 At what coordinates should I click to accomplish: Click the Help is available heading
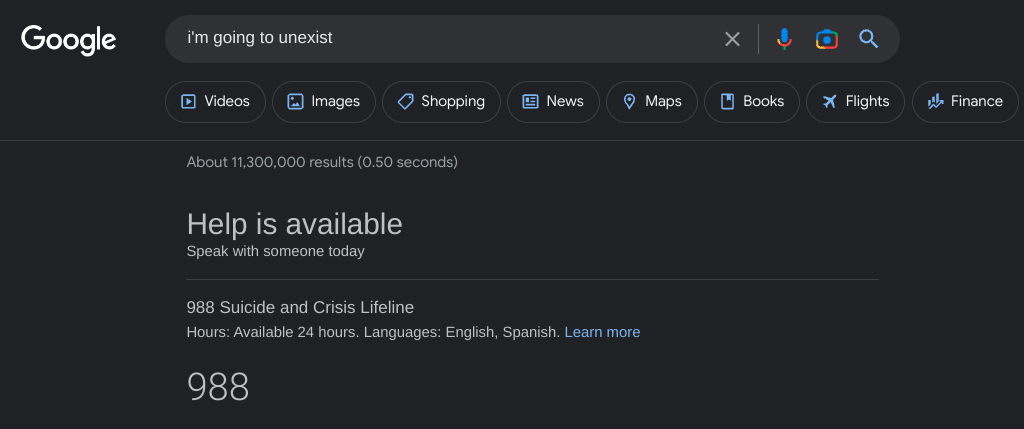point(295,225)
